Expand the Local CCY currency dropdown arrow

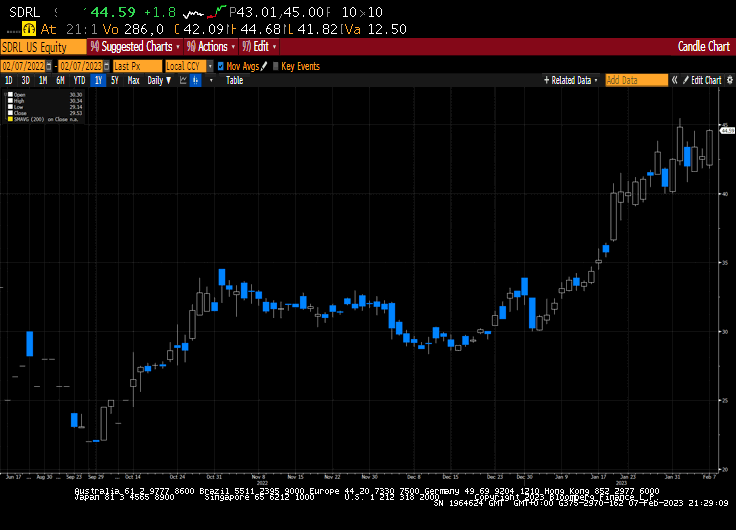point(210,66)
